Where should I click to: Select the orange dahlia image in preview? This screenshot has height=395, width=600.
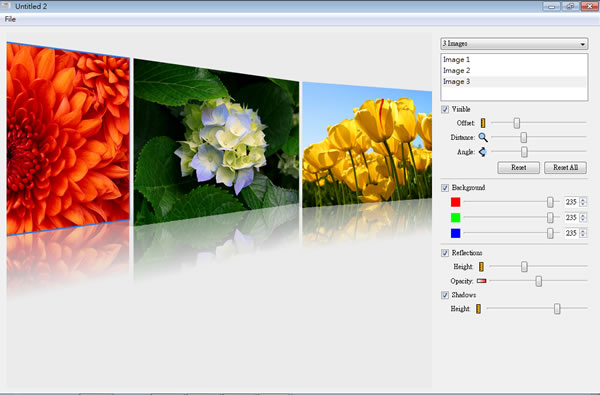(x=68, y=139)
